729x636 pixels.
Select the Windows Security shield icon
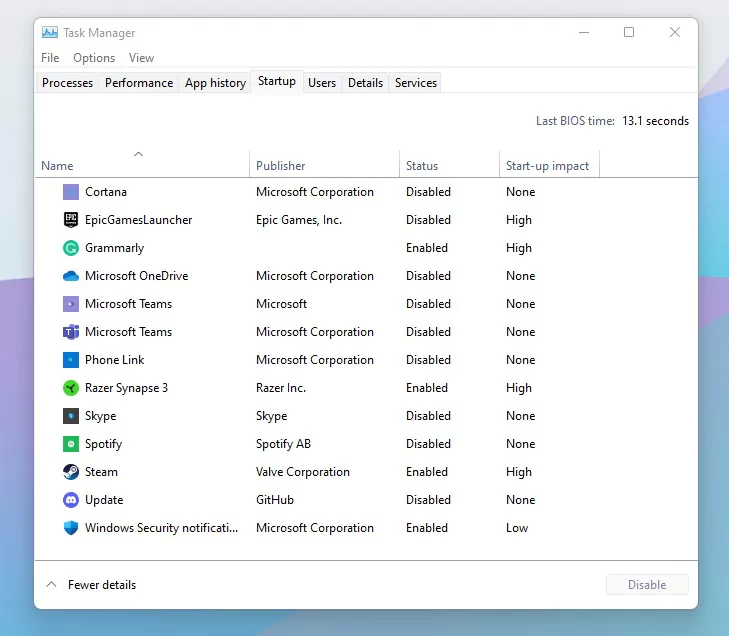(x=71, y=528)
